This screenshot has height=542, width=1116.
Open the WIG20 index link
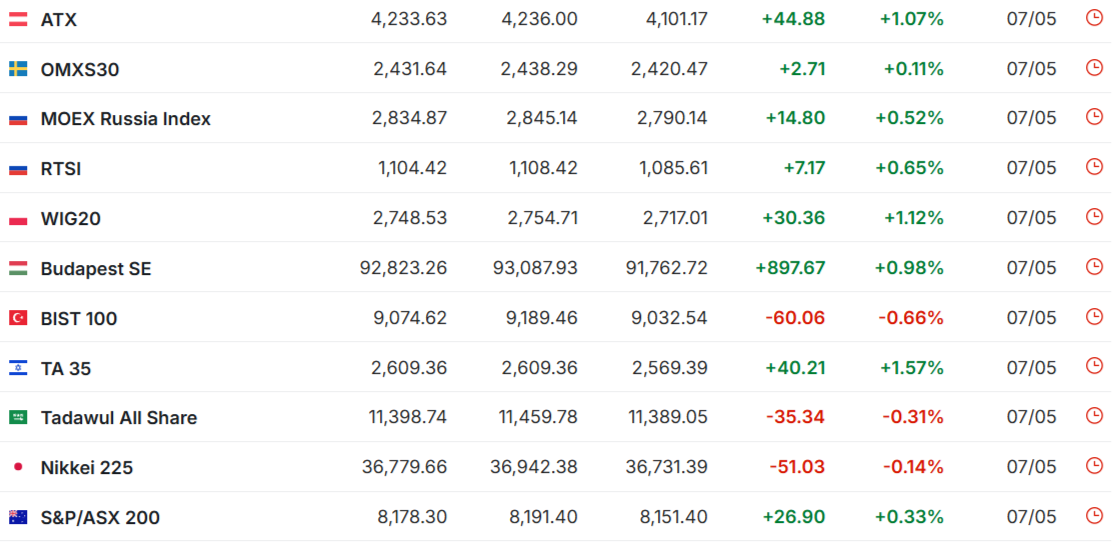pos(70,218)
